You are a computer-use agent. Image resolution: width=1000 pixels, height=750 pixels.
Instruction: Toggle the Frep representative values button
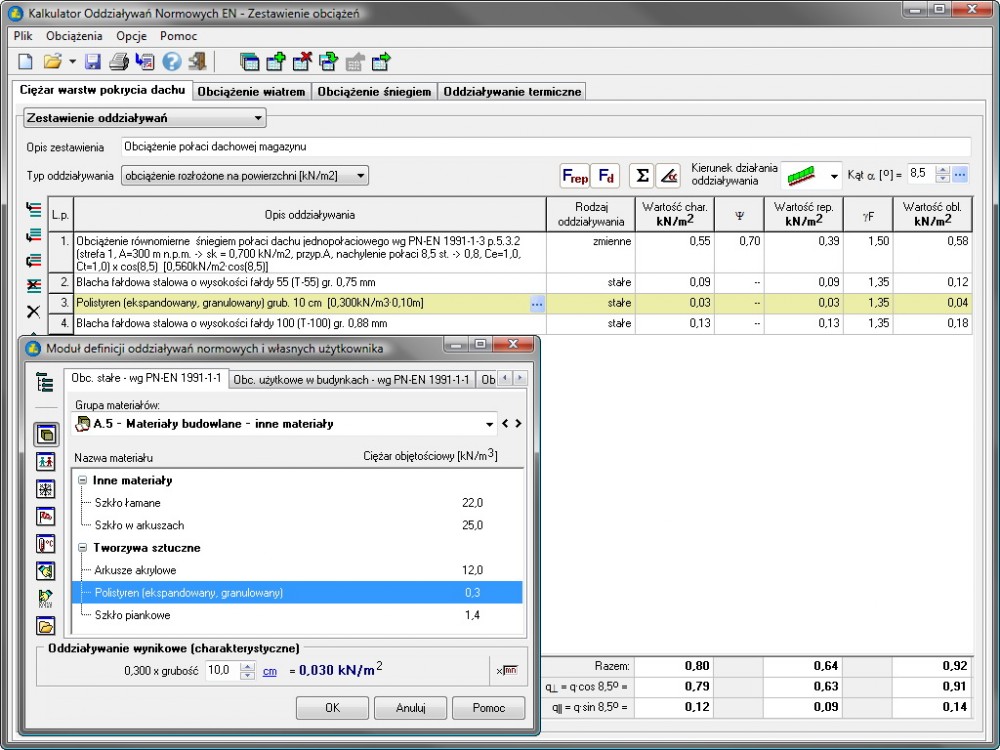tap(575, 176)
